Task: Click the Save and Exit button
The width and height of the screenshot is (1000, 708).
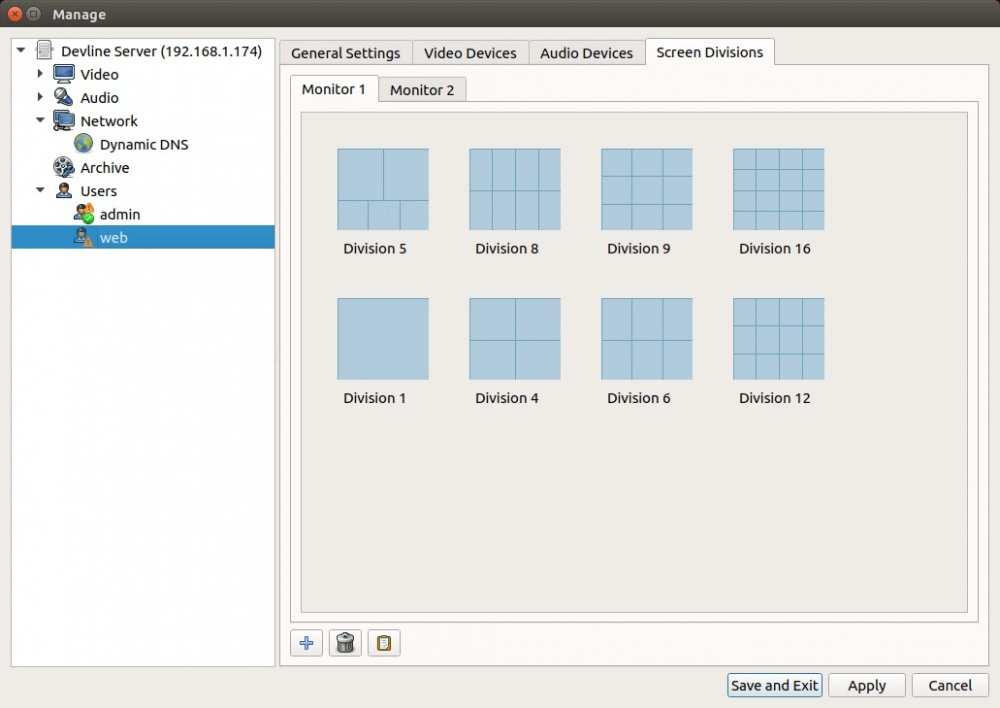Action: point(774,686)
